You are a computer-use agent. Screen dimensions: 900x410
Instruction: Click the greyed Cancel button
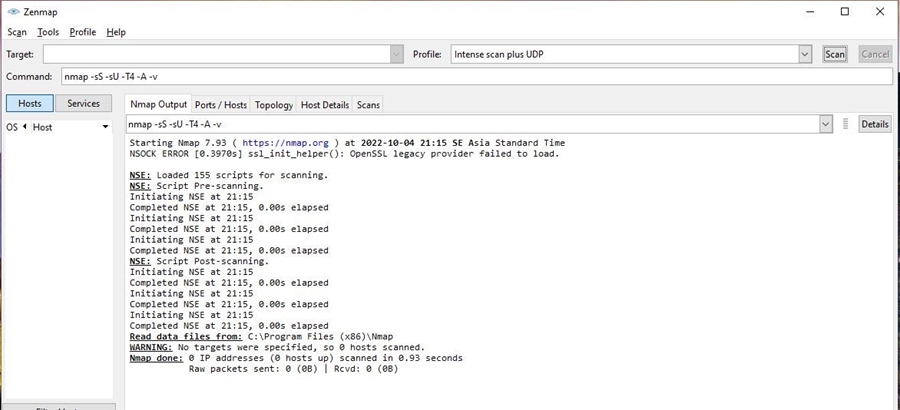point(875,55)
